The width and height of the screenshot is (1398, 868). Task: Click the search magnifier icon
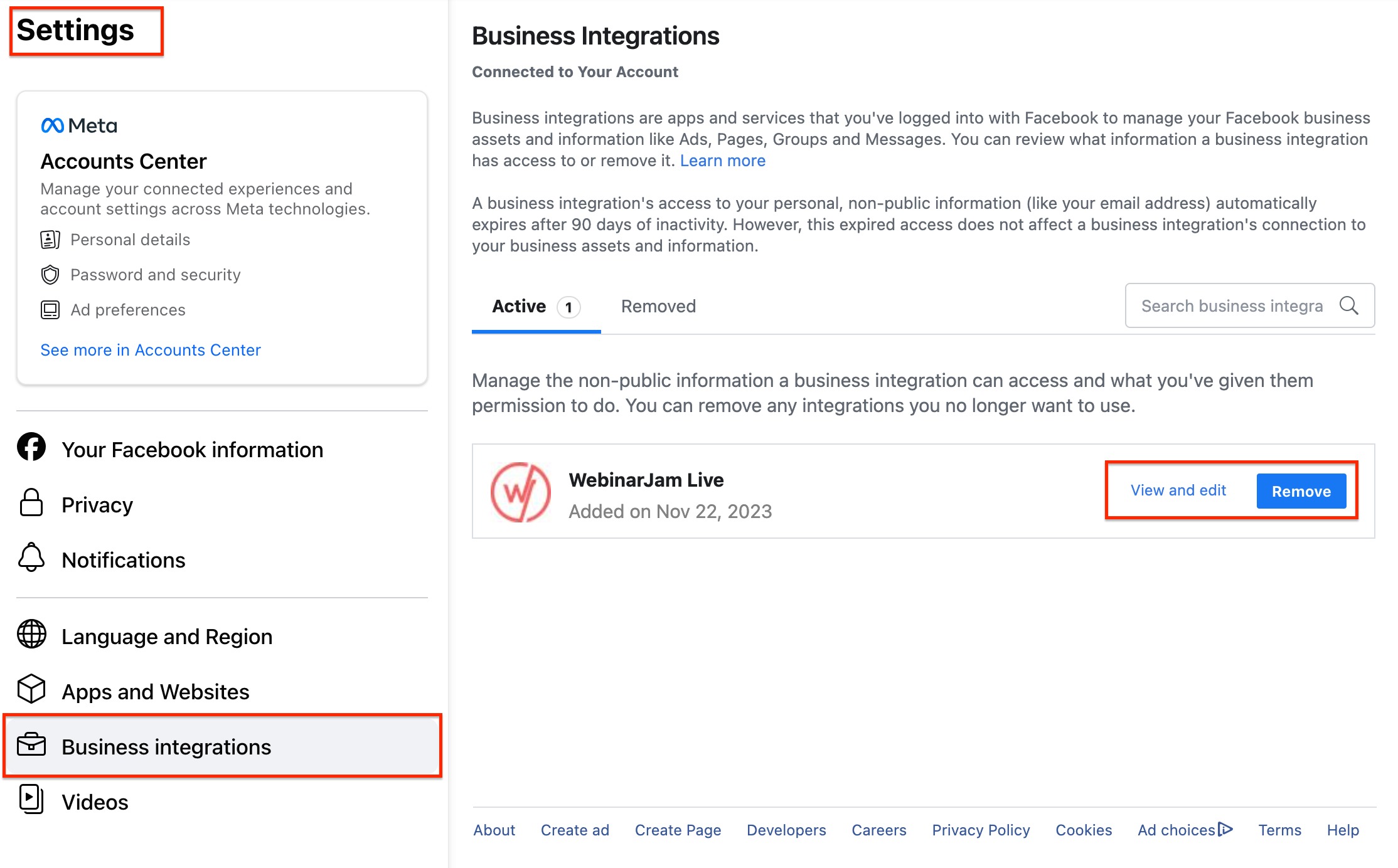pyautogui.click(x=1349, y=306)
